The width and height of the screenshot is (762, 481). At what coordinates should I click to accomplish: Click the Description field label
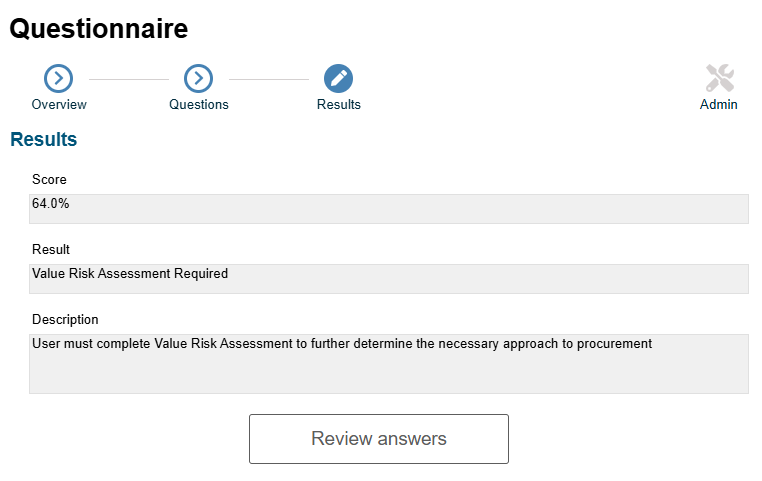point(65,319)
